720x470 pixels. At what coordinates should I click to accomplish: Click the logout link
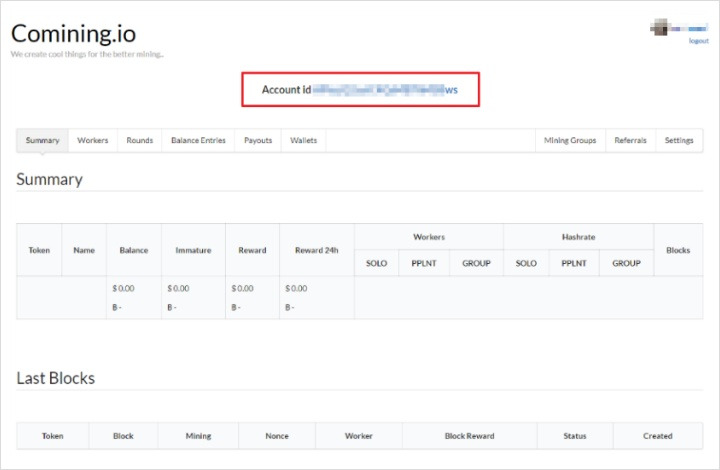pyautogui.click(x=698, y=41)
